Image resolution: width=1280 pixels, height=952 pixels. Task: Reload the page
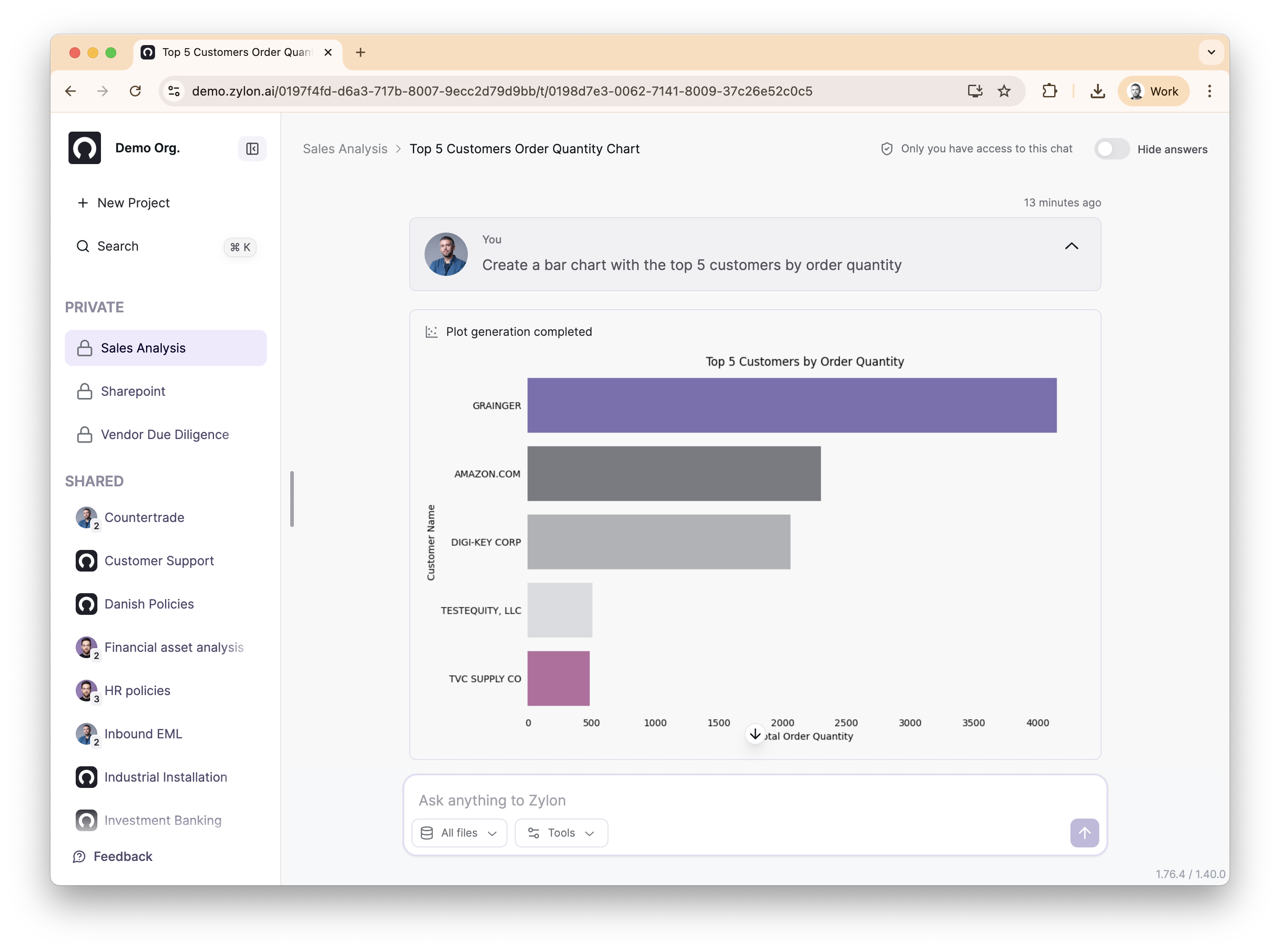coord(135,91)
